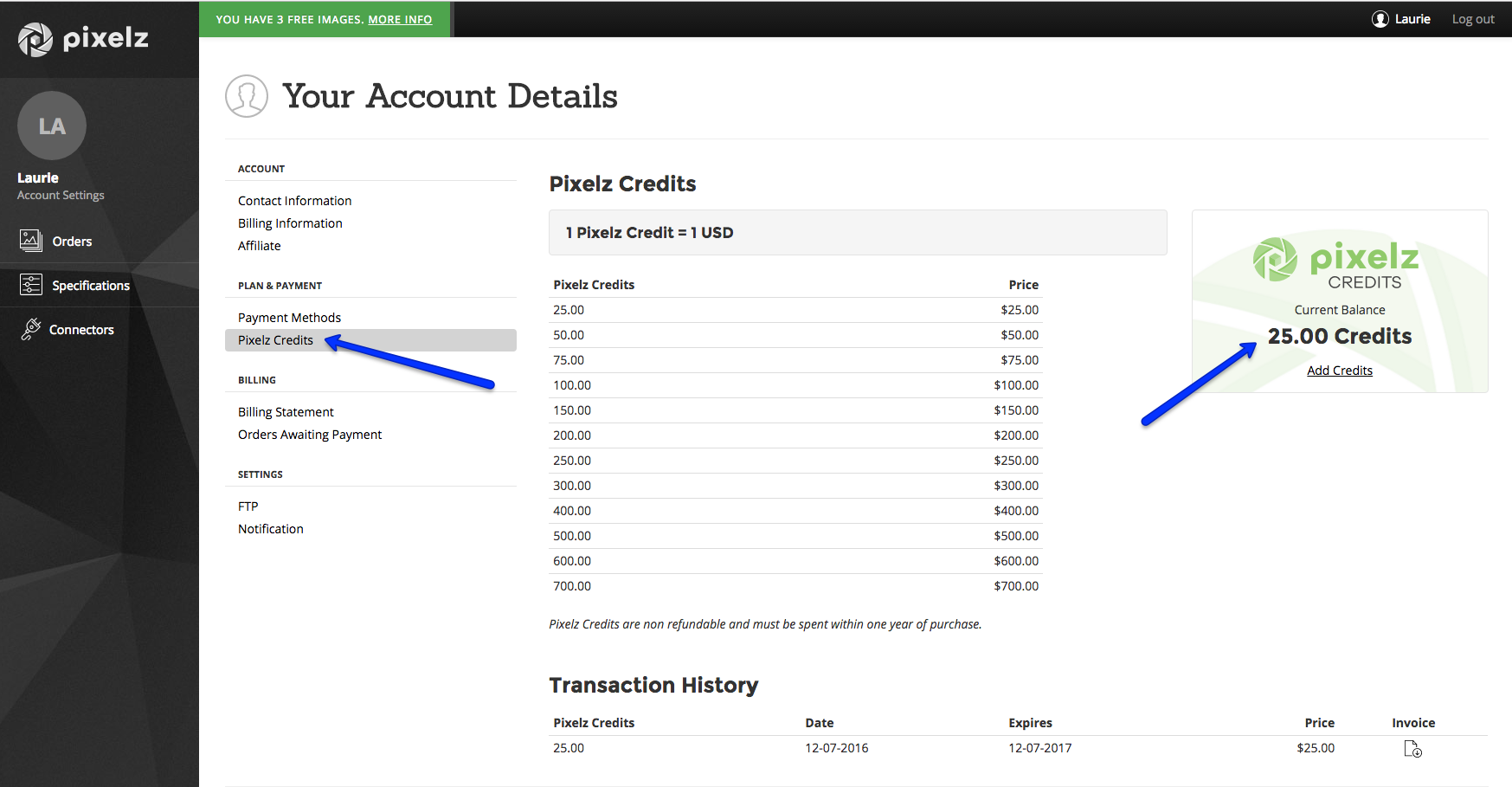This screenshot has width=1512, height=787.
Task: Click transaction date 12-07-2016
Action: pyautogui.click(x=837, y=748)
